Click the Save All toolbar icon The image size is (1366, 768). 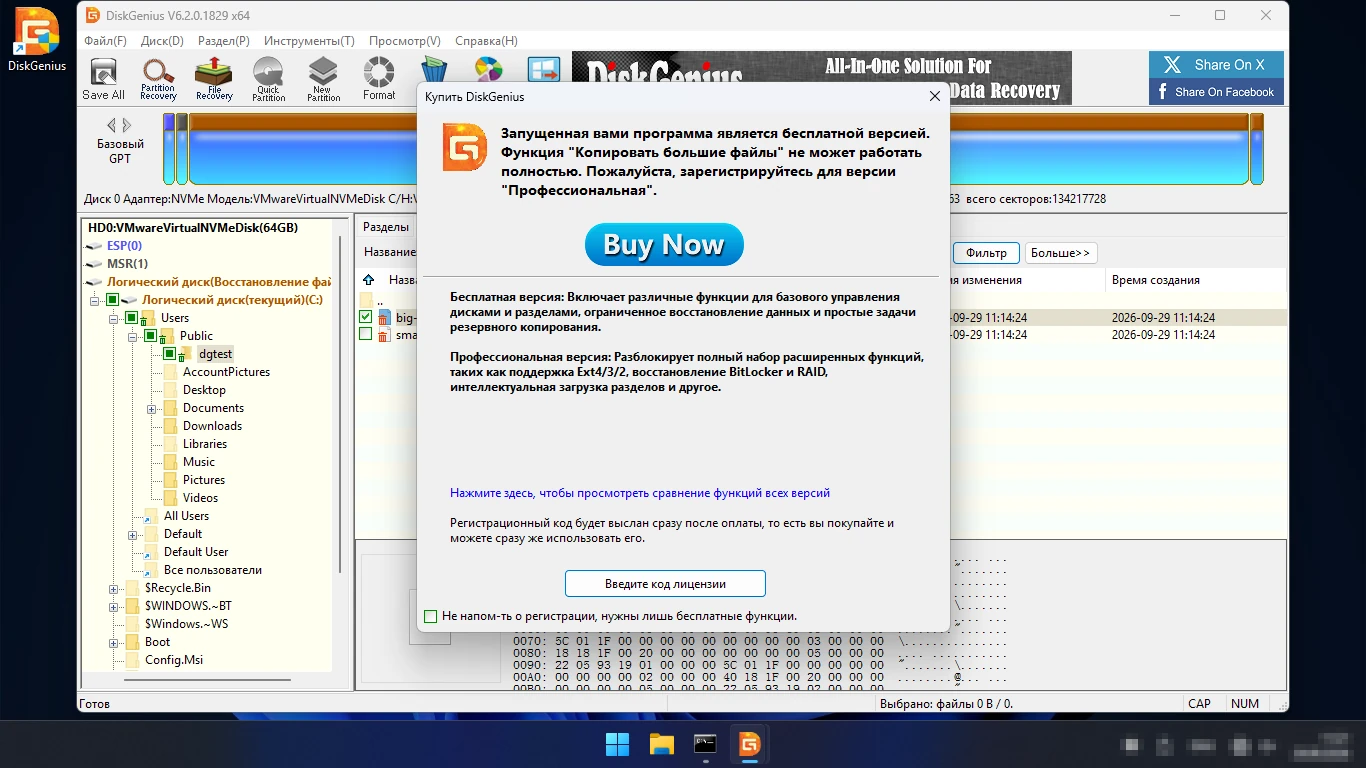(103, 79)
